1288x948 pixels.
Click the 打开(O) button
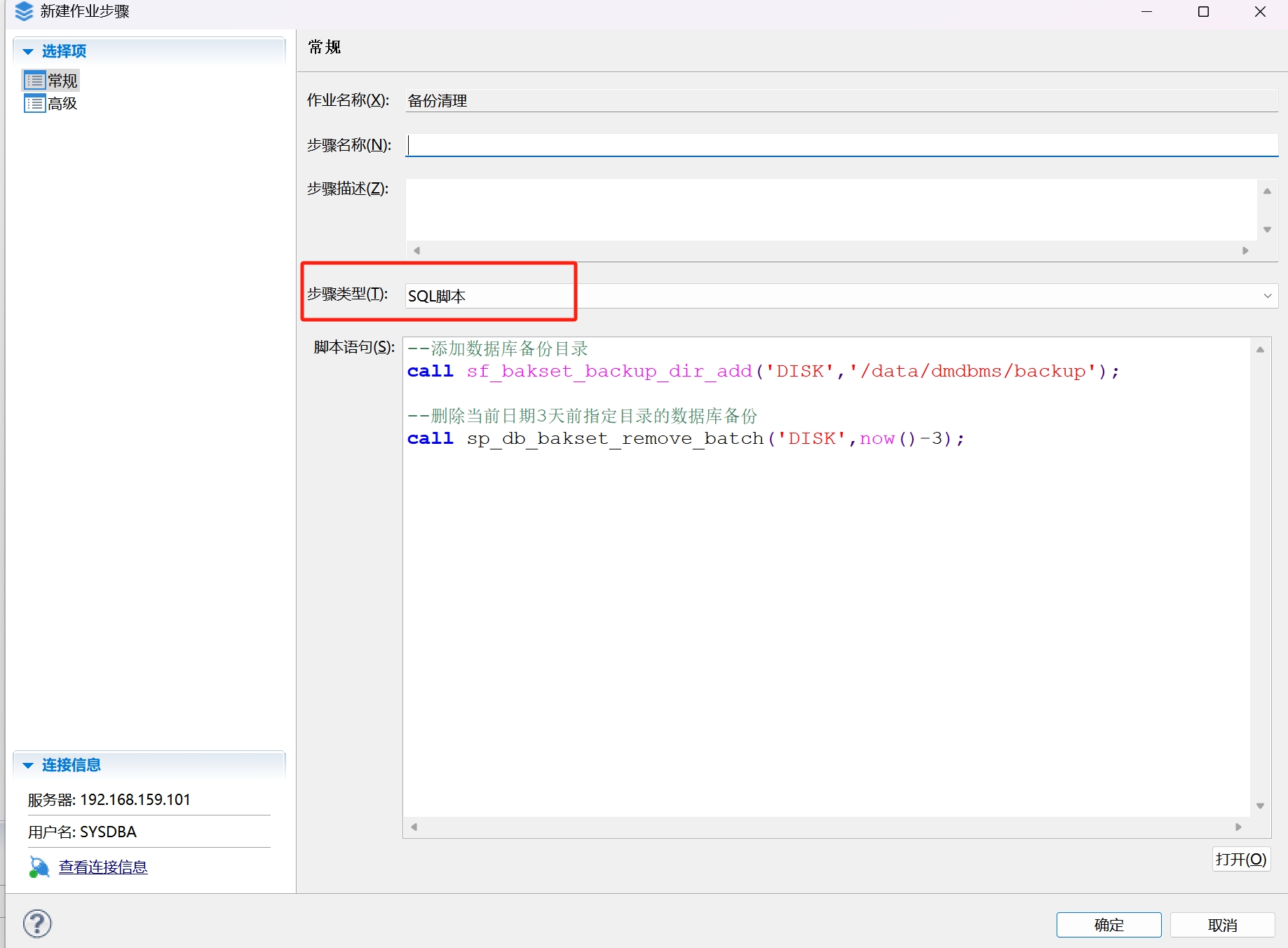click(1240, 859)
